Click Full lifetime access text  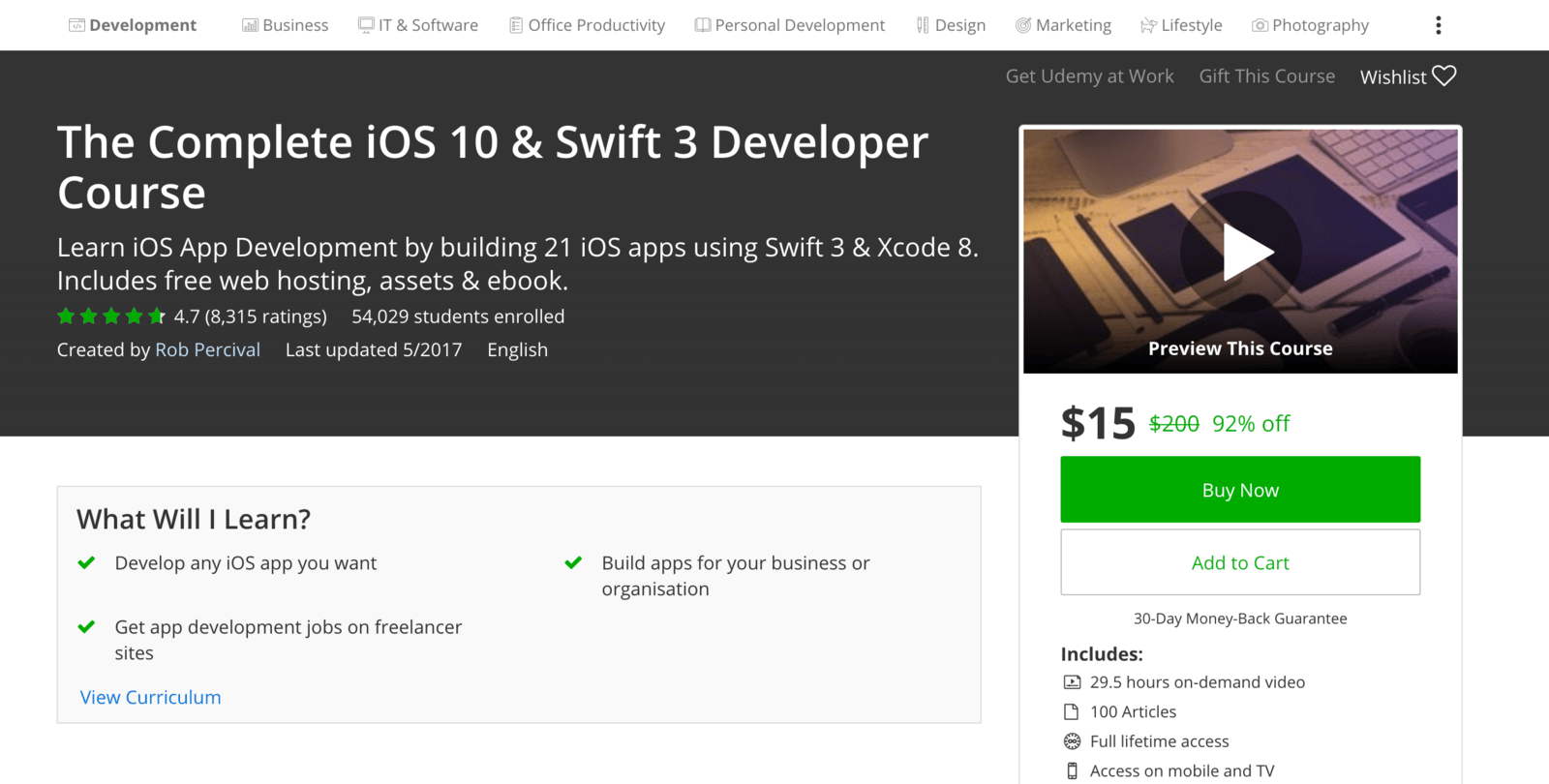coord(1160,741)
